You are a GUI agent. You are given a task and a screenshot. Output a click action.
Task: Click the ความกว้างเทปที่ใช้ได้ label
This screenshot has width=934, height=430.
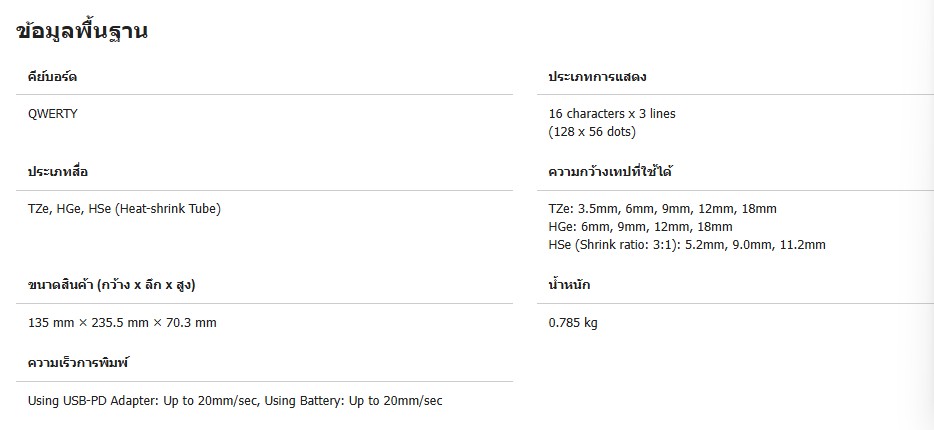click(611, 172)
